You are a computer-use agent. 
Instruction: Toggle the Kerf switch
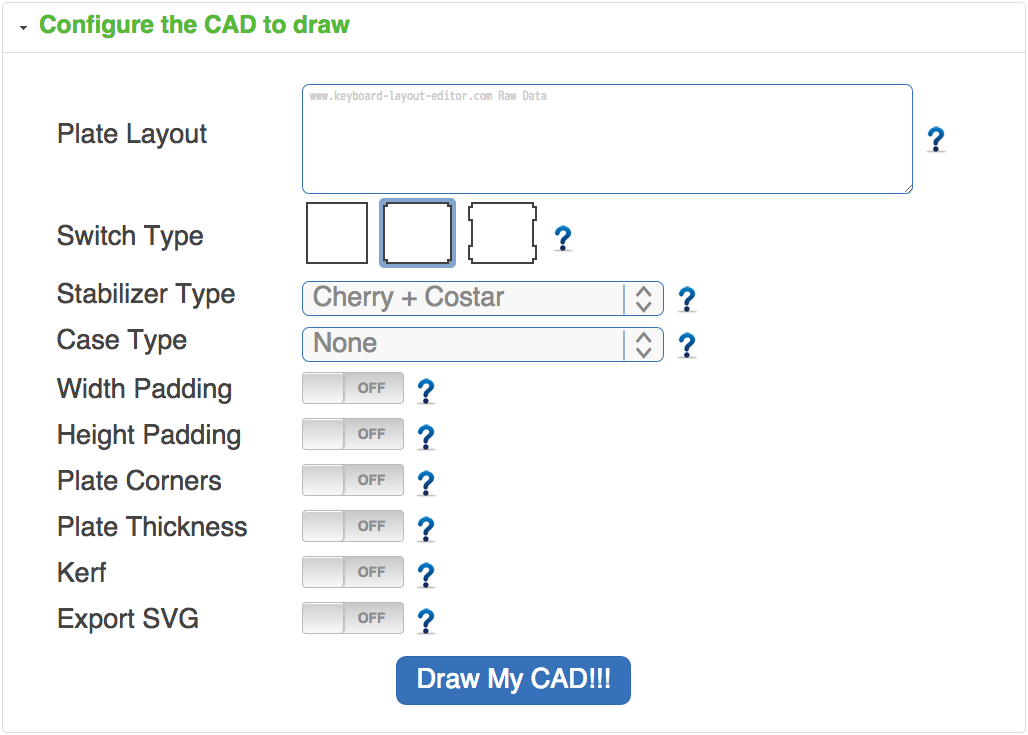point(353,572)
